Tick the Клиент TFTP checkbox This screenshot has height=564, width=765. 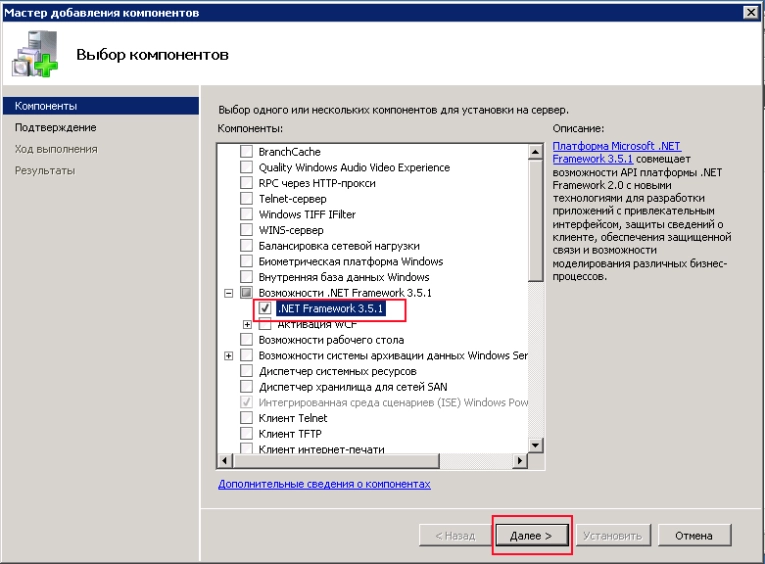pyautogui.click(x=246, y=433)
